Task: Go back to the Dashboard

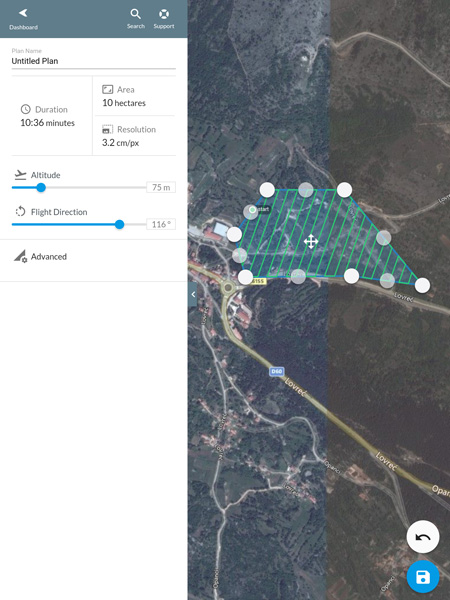Action: point(23,19)
